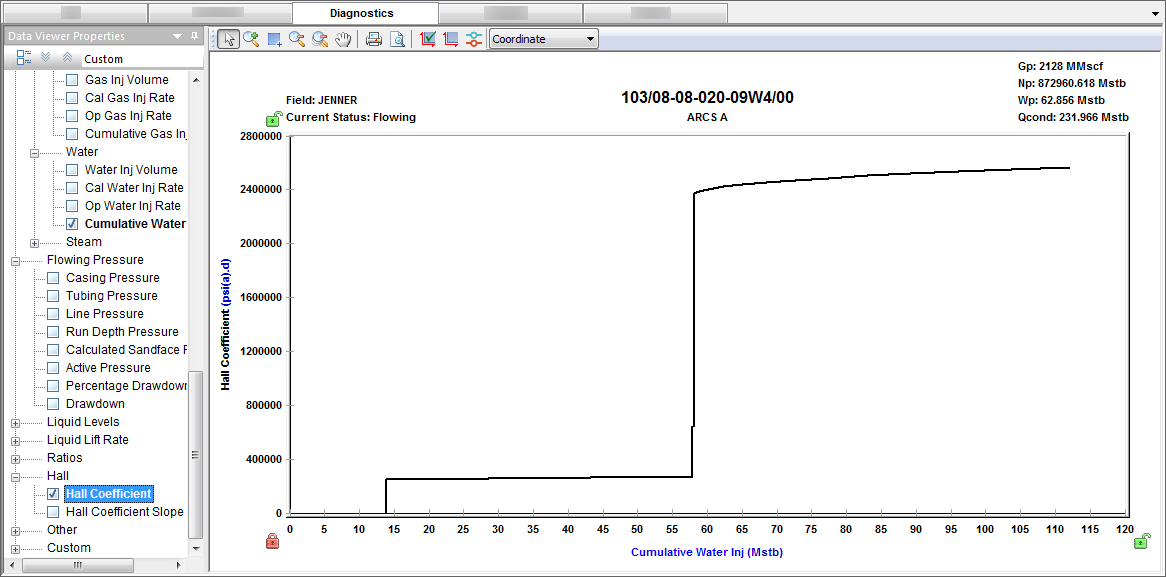Click the zoom out all magnifier icon
Image resolution: width=1166 pixels, height=577 pixels.
(x=321, y=39)
